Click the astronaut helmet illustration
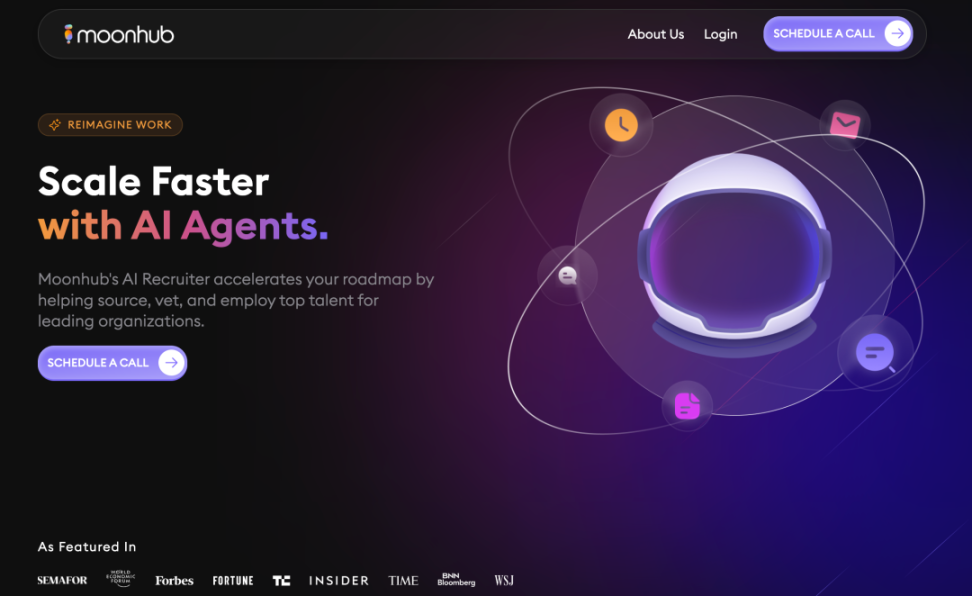Screen dimensions: 972x596 (x=735, y=251)
